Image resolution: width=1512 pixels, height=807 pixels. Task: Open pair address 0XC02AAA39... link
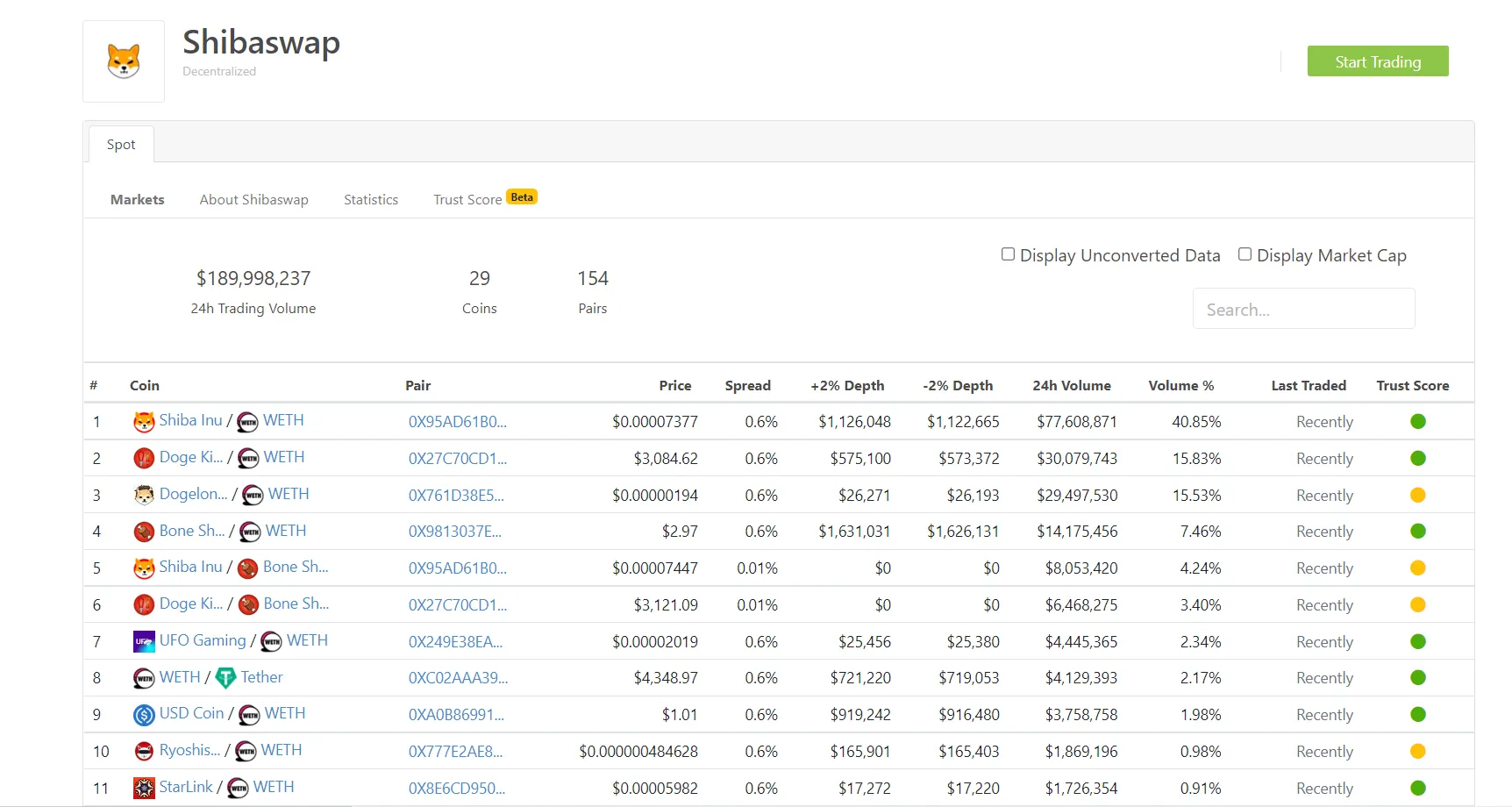tap(459, 678)
